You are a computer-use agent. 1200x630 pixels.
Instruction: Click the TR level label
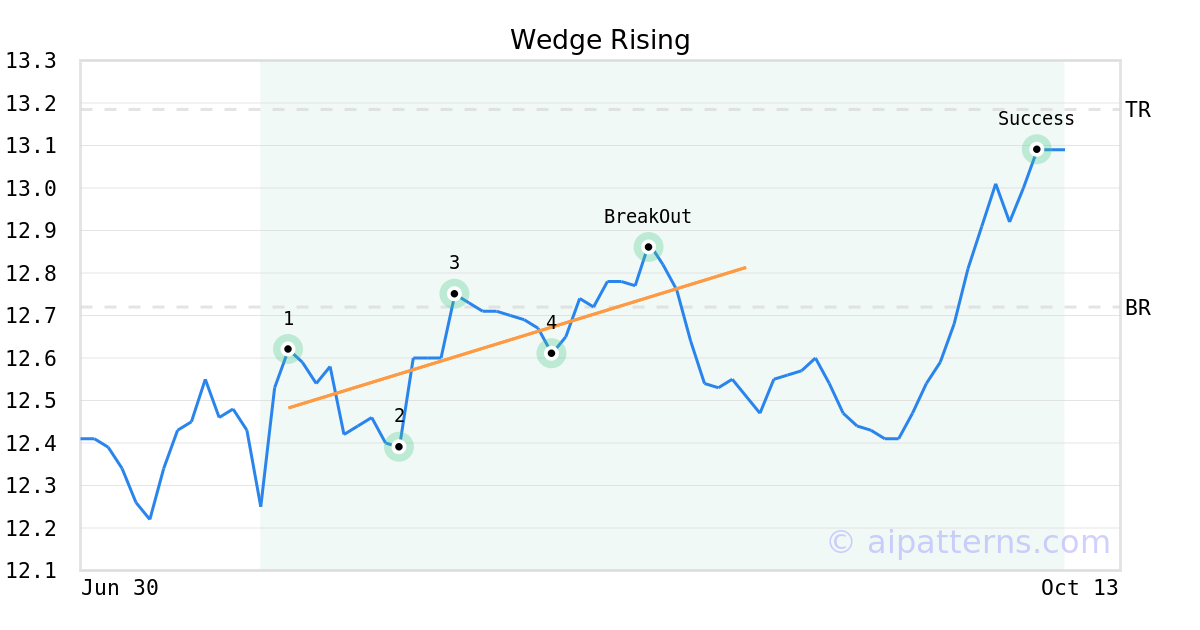pyautogui.click(x=1138, y=110)
